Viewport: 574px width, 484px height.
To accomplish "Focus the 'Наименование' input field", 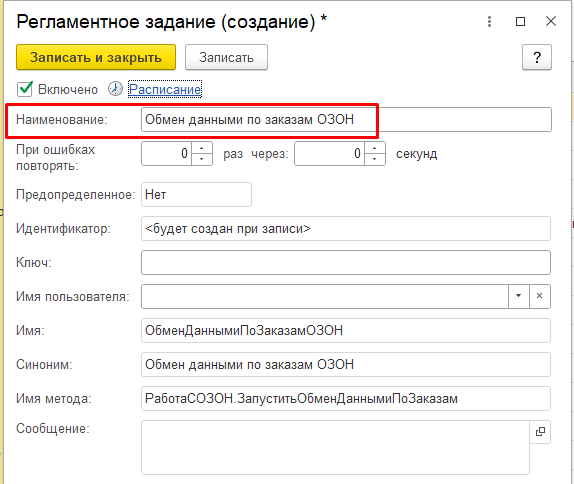I will point(346,119).
